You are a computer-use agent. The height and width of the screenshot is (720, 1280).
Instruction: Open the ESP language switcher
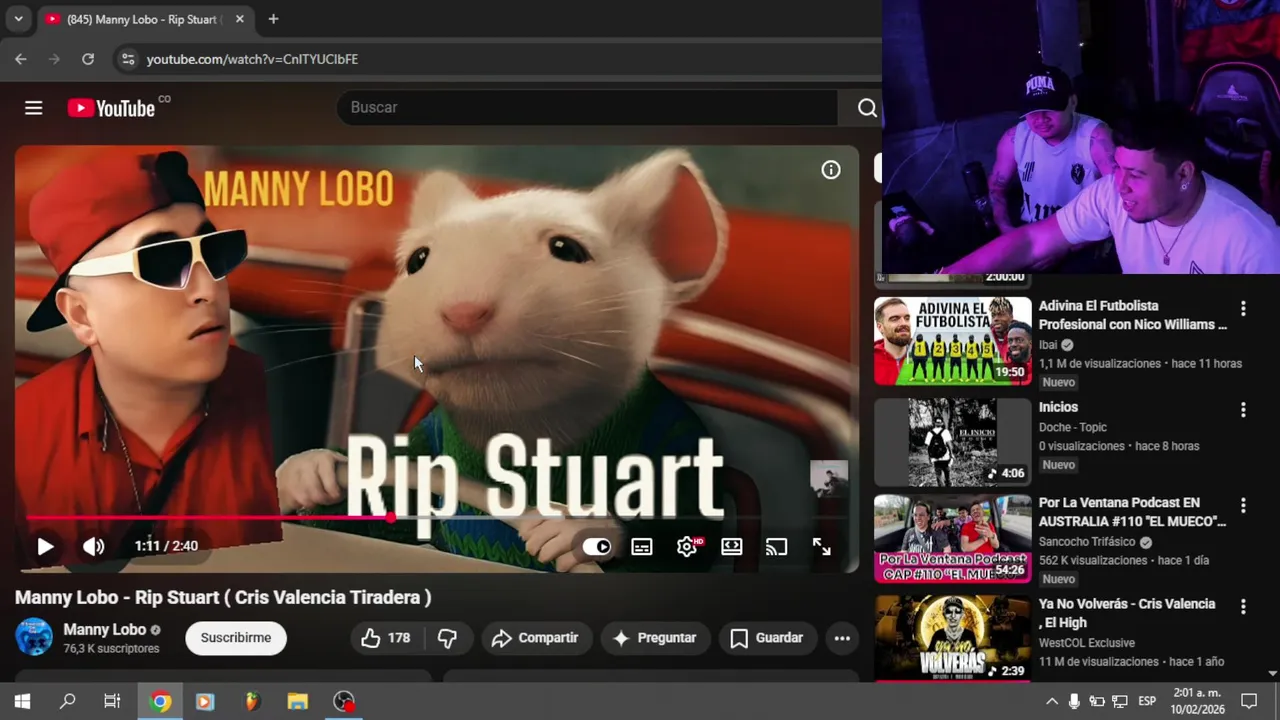click(x=1147, y=701)
